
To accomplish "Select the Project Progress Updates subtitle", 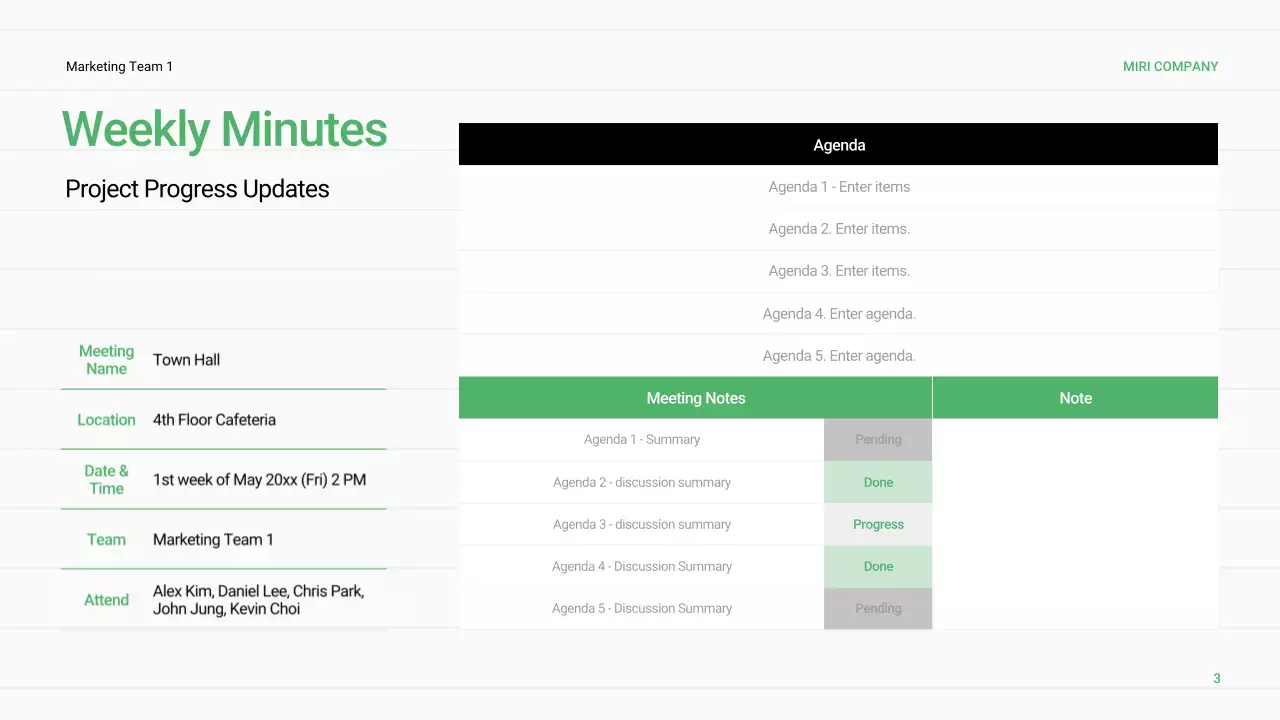I will pyautogui.click(x=197, y=189).
